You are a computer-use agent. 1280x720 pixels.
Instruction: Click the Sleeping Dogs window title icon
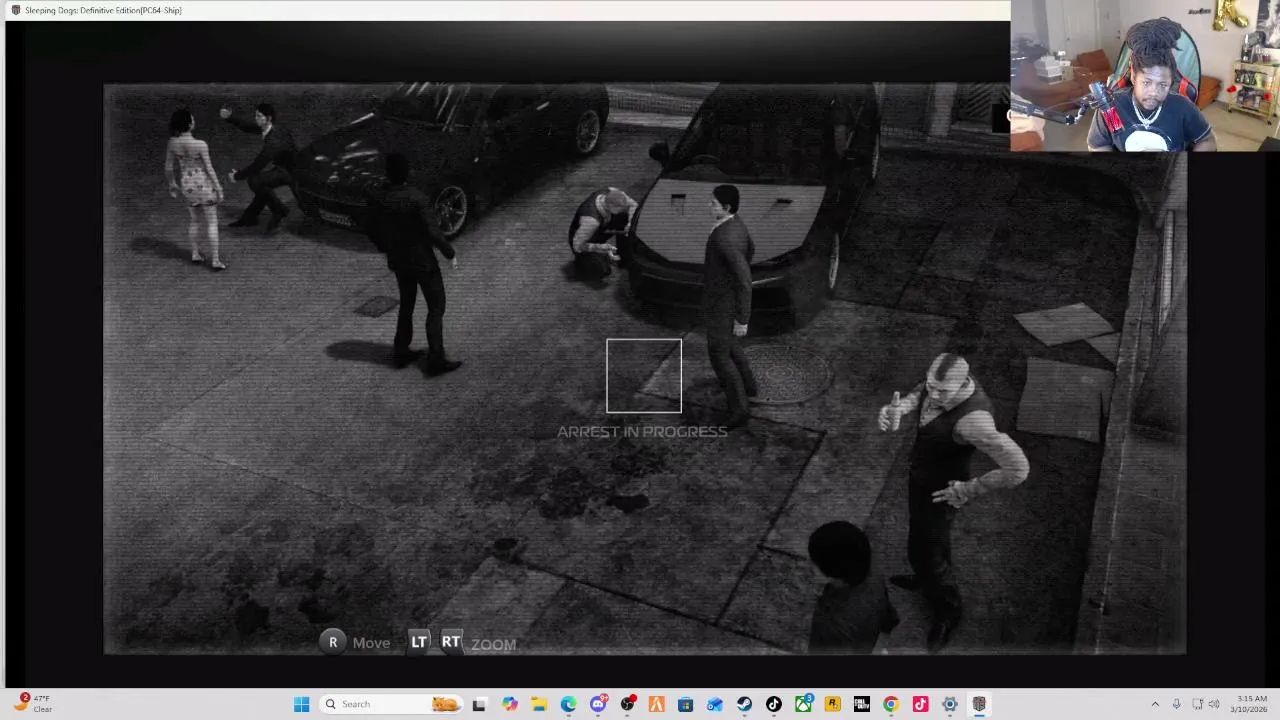click(x=15, y=10)
